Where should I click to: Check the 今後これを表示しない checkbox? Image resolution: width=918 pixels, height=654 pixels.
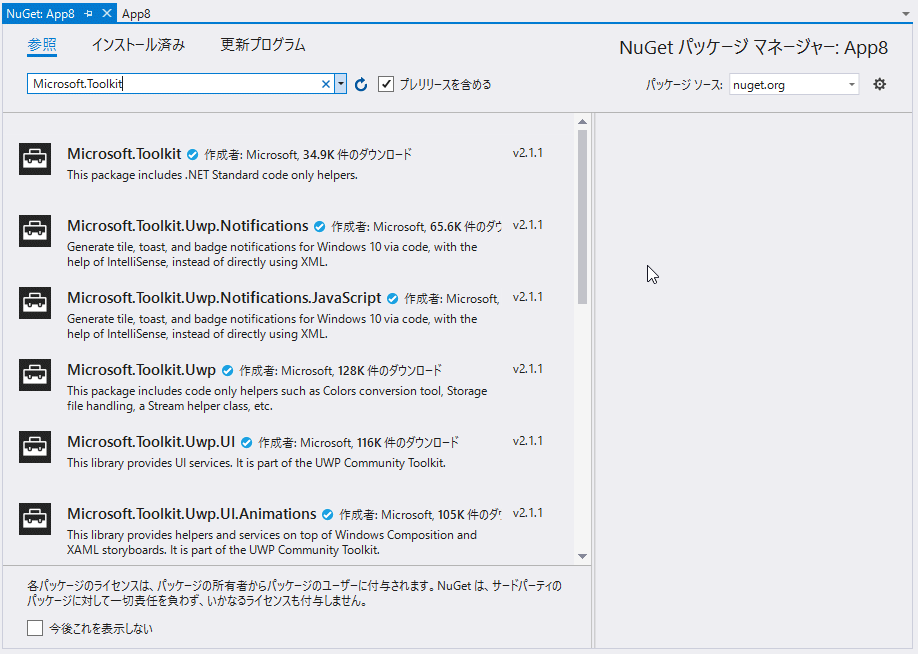coord(34,628)
